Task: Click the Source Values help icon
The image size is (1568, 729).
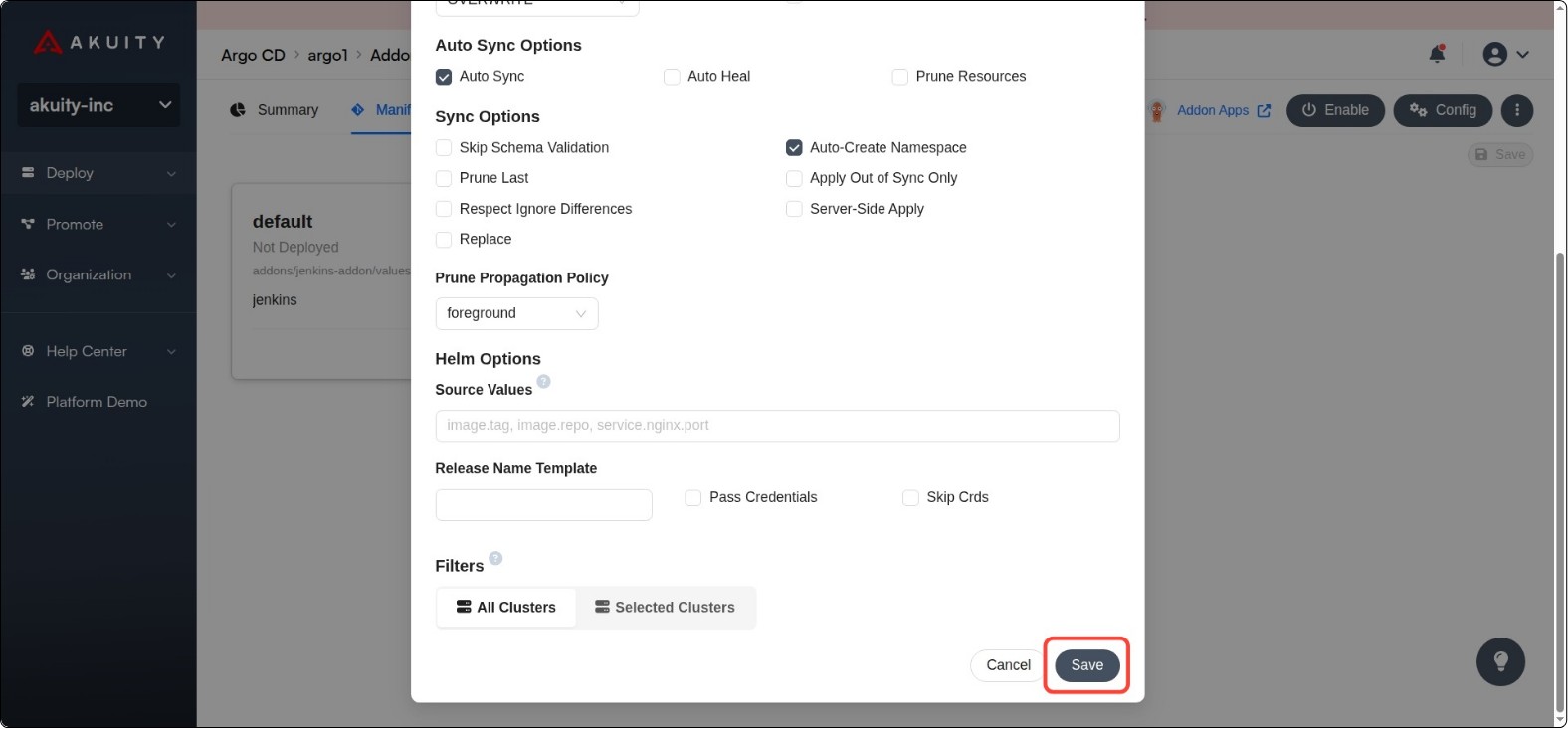Action: point(543,381)
